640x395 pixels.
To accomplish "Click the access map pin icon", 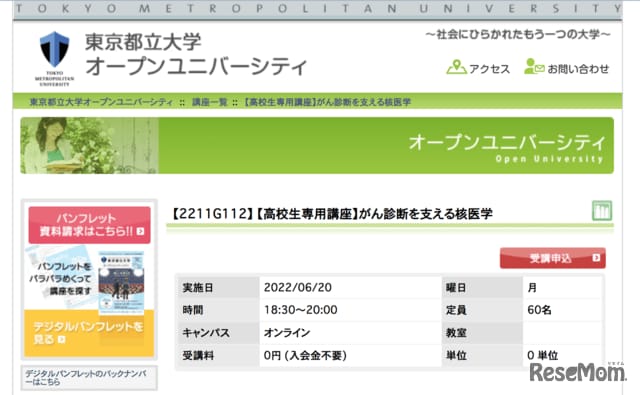I will (x=456, y=67).
